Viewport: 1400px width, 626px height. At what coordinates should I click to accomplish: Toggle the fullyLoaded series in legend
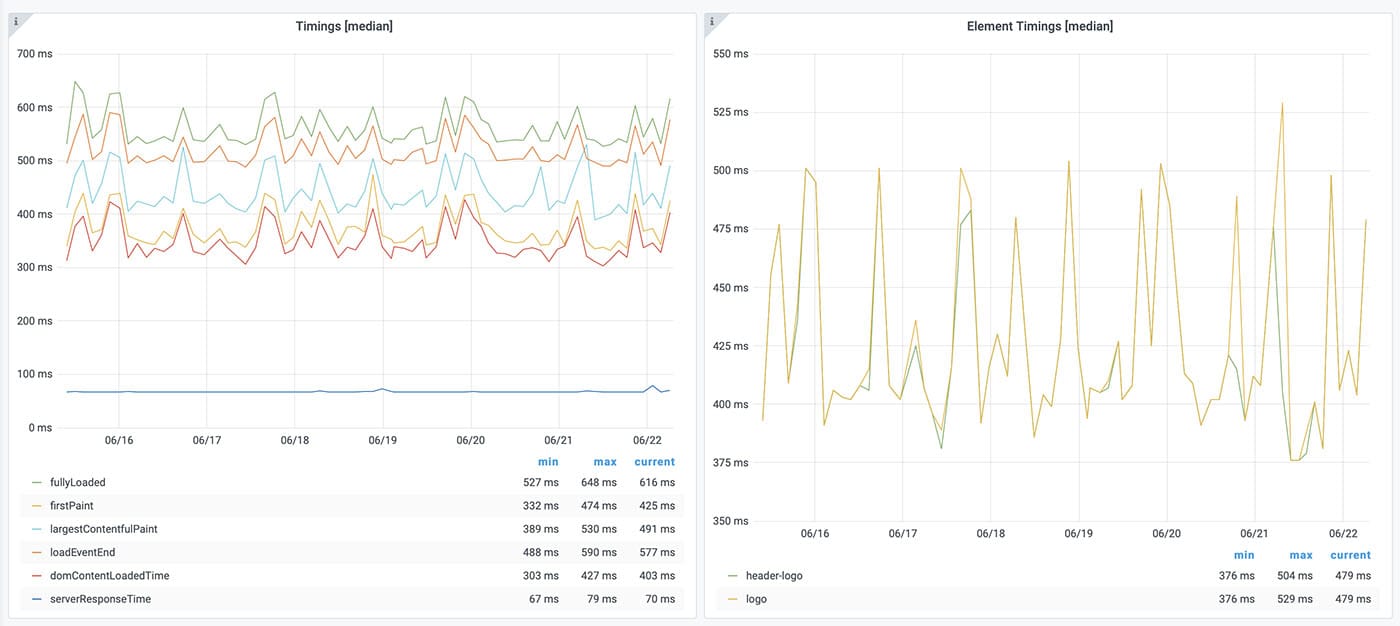click(77, 482)
